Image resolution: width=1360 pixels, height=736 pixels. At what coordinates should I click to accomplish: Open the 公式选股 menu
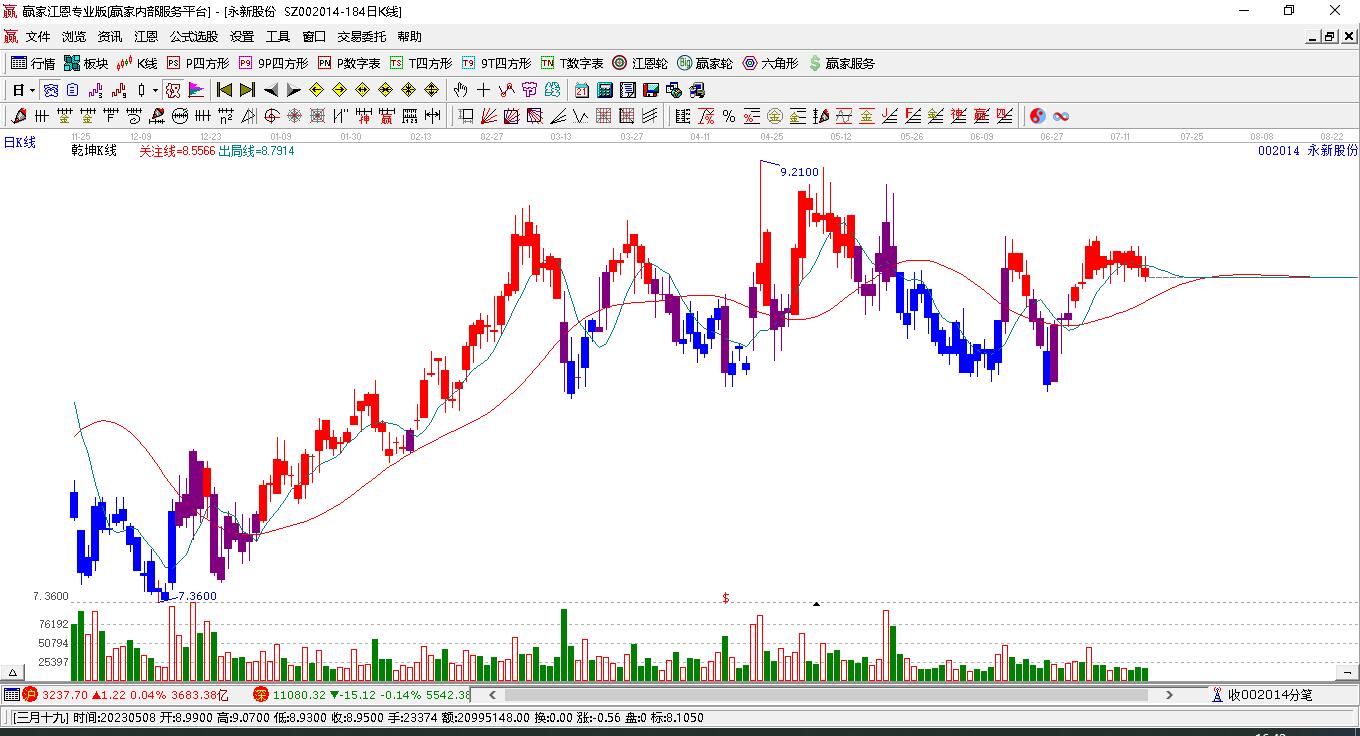pyautogui.click(x=194, y=37)
